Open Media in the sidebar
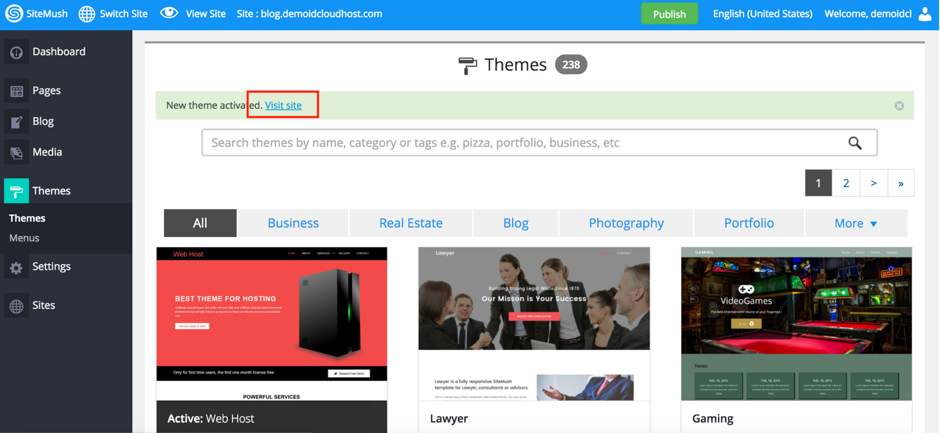This screenshot has width=940, height=433. click(47, 152)
